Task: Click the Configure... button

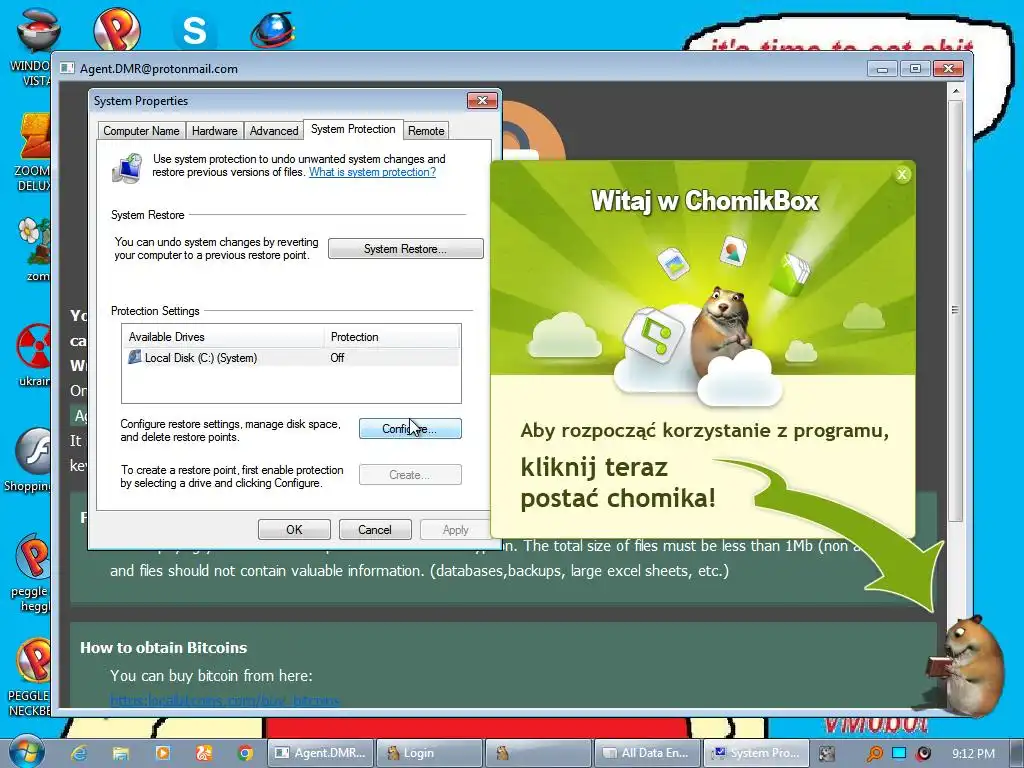Action: point(410,429)
